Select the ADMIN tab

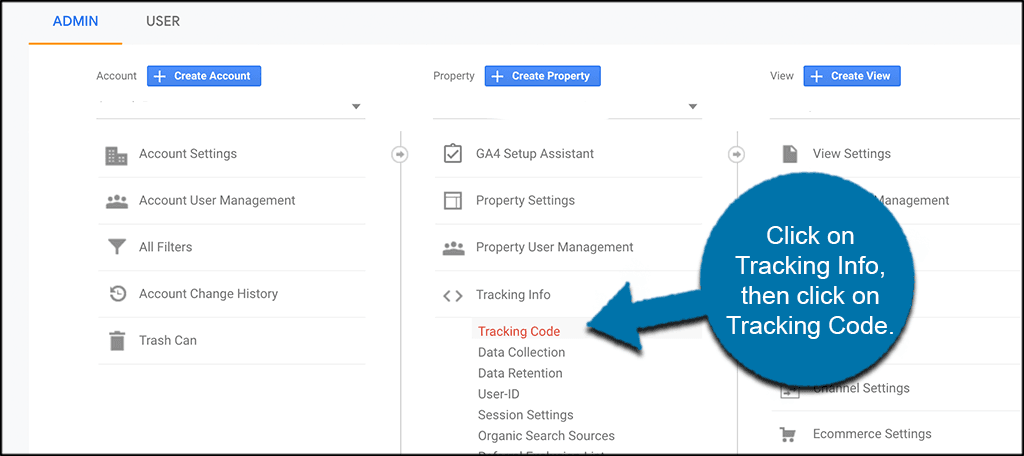[x=75, y=21]
